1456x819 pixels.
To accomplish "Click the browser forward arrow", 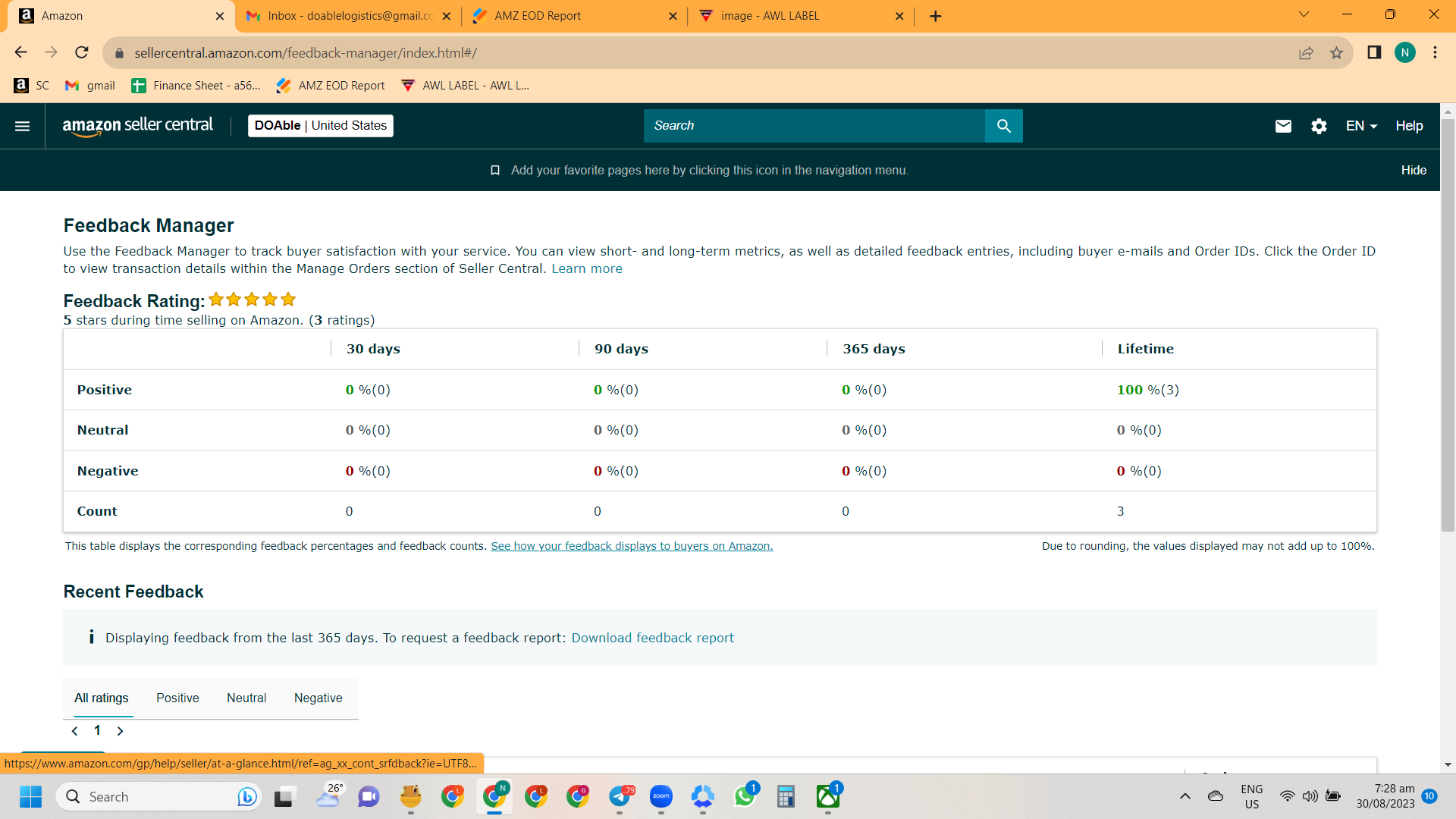I will click(51, 52).
